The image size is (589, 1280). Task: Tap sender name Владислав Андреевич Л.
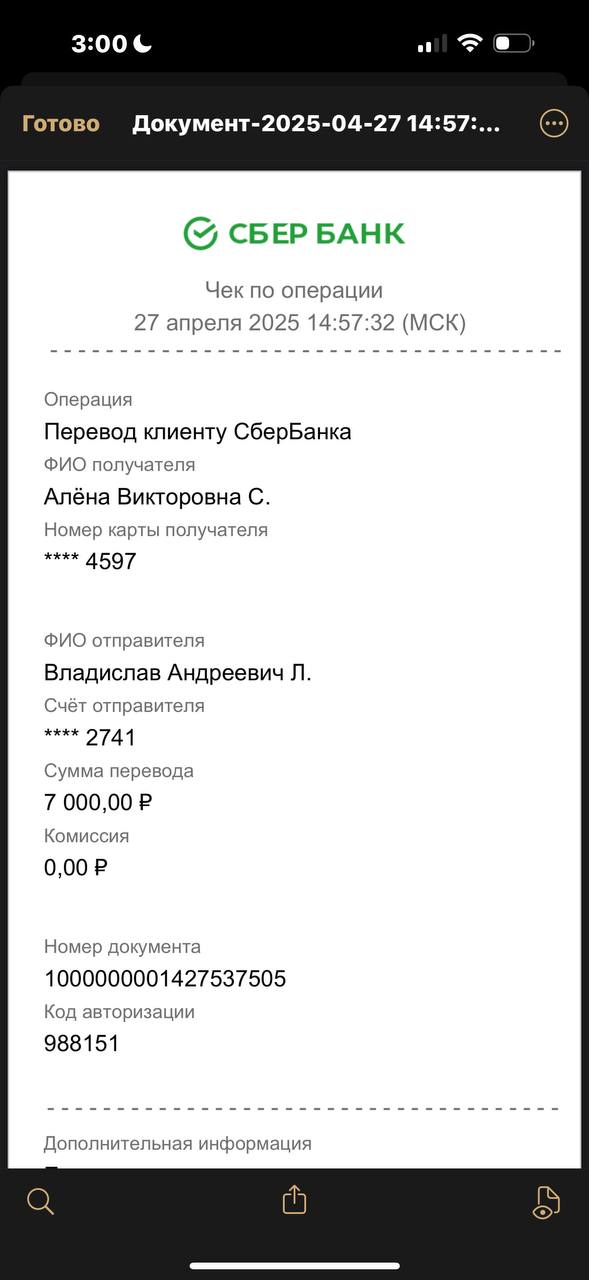[178, 673]
